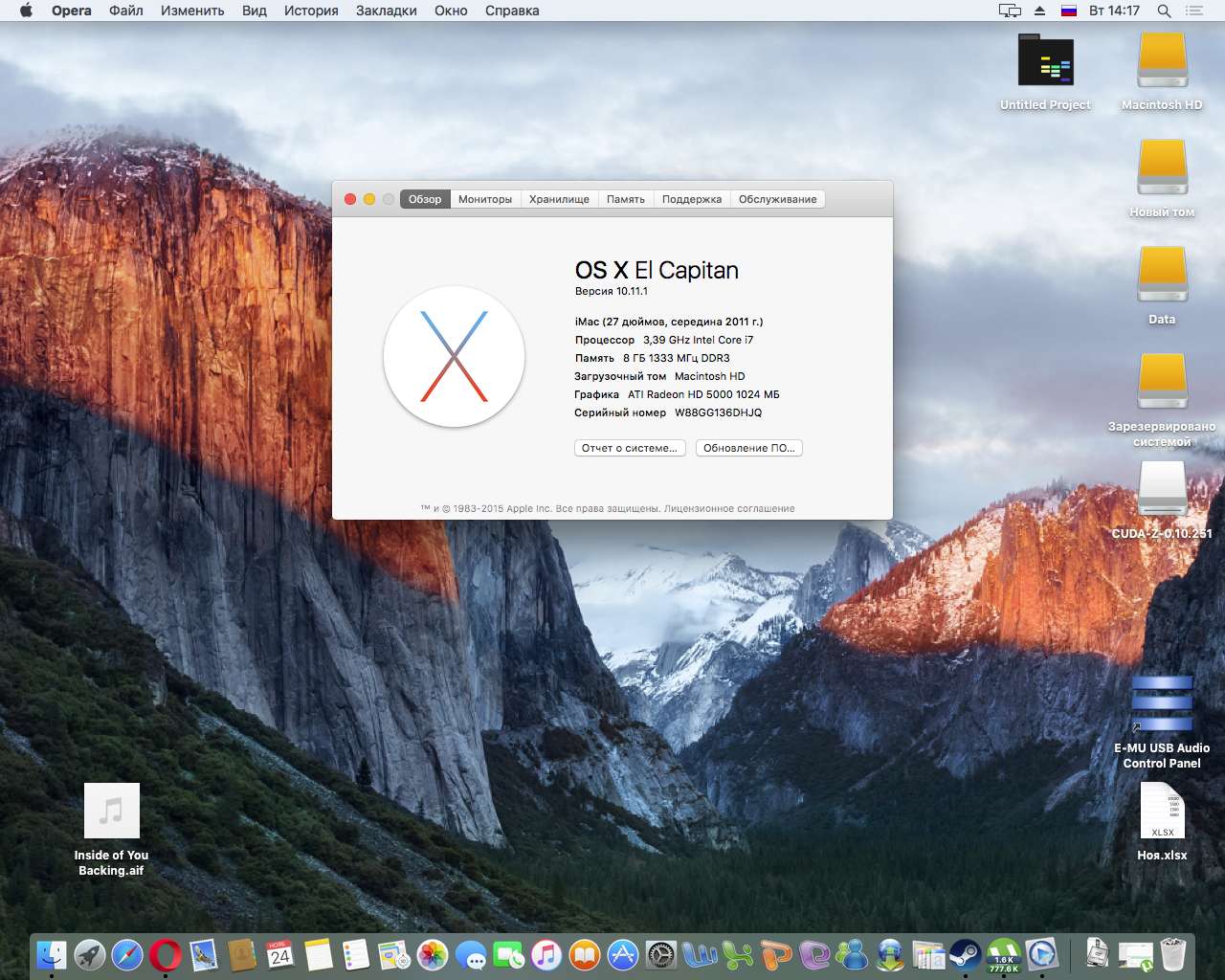This screenshot has height=980, width=1225.
Task: Switch to the Мониторы tab
Action: coord(484,199)
